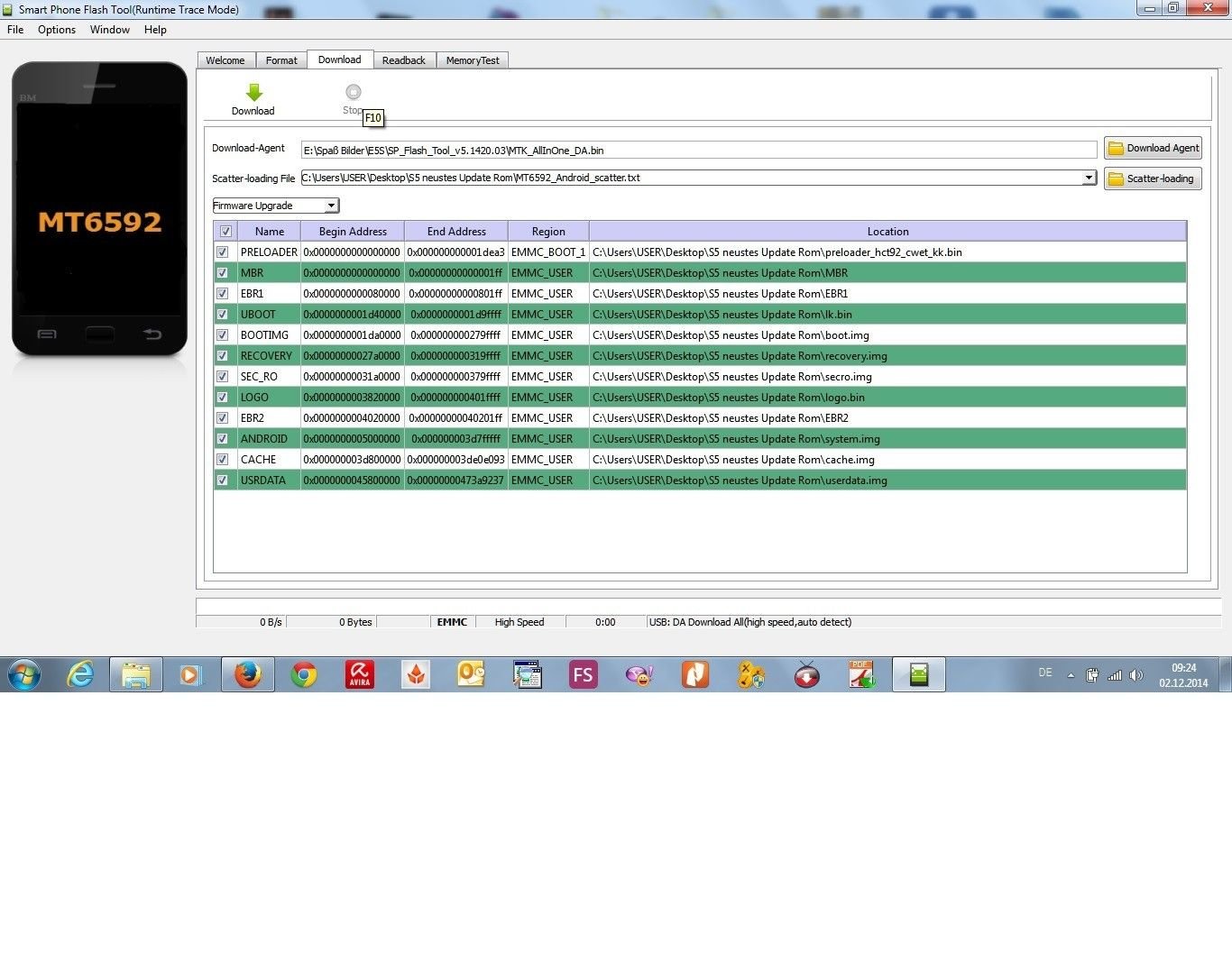Open the Help menu
The width and height of the screenshot is (1232, 961).
pos(155,30)
